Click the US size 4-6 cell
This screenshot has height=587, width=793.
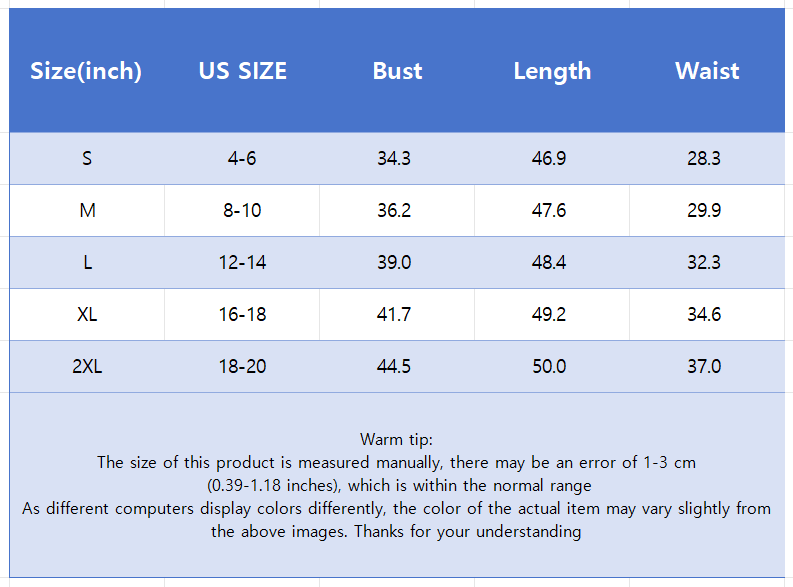point(242,158)
